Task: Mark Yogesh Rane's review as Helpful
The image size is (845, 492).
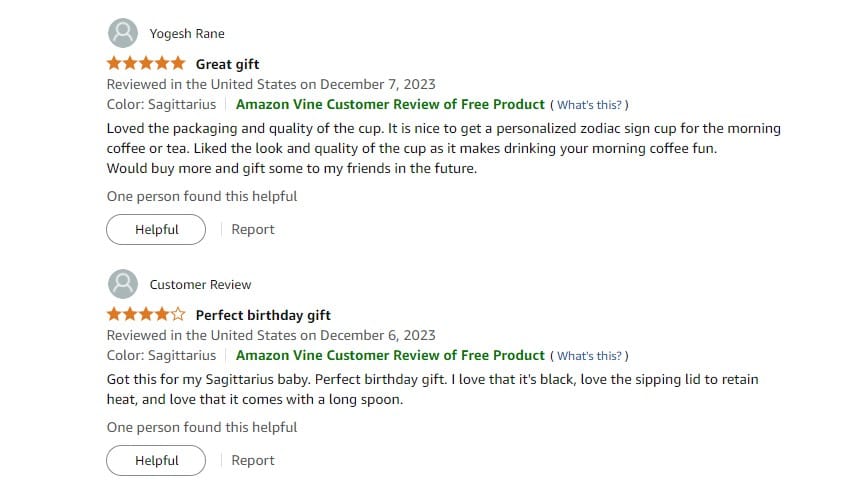Action: pos(156,229)
